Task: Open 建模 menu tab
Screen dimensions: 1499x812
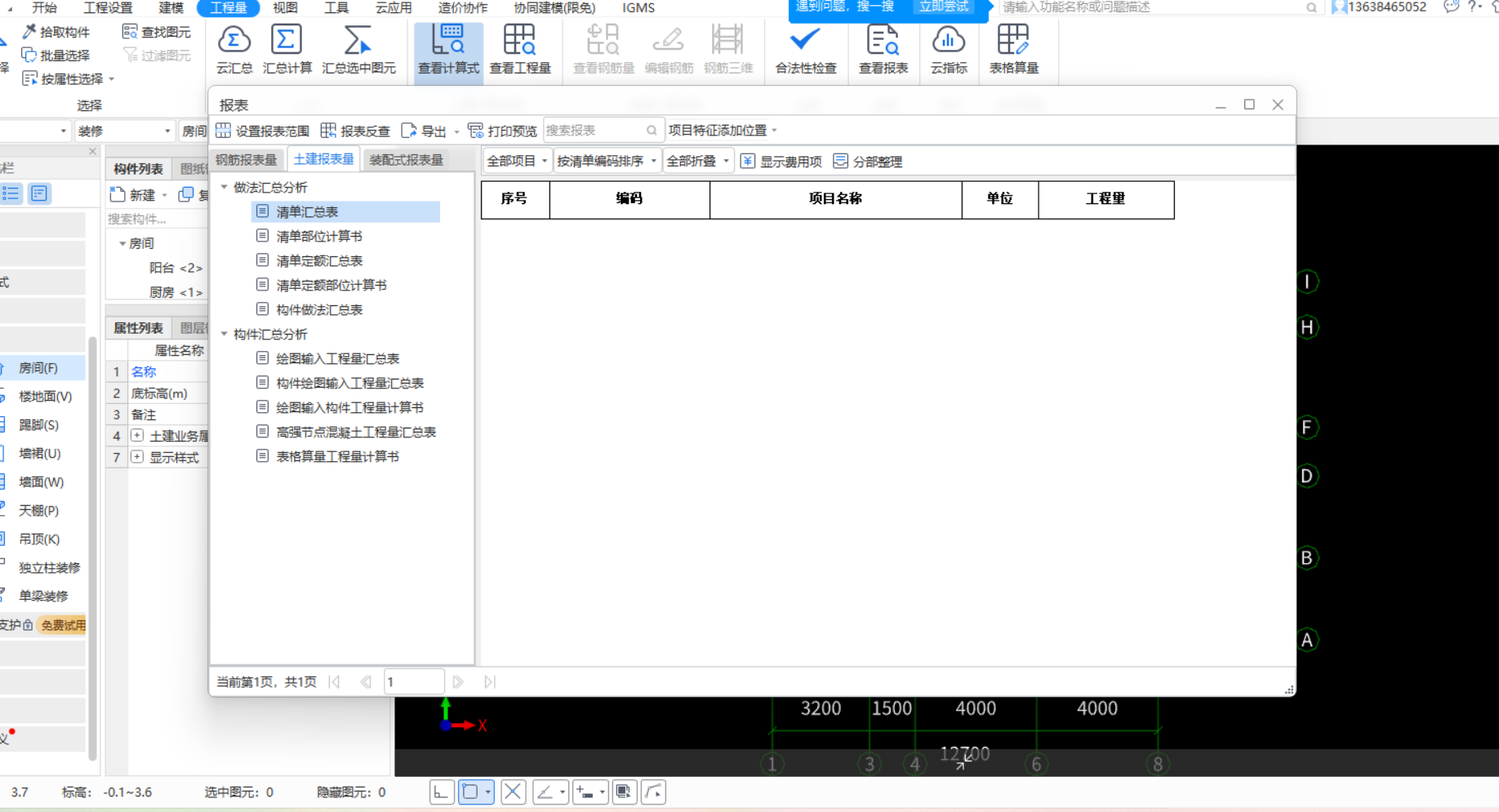Action: point(171,7)
